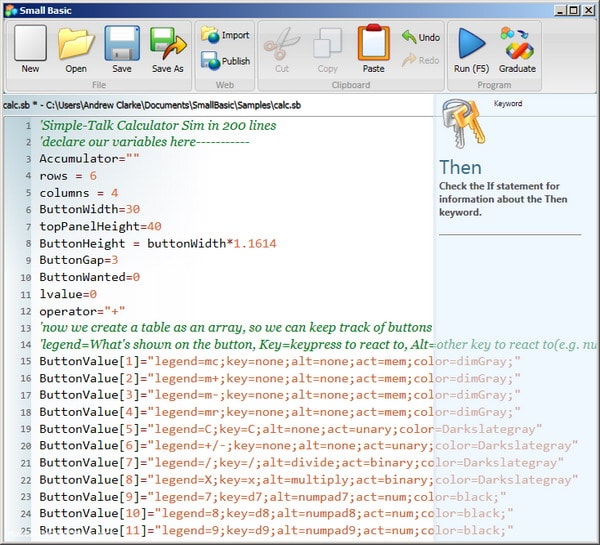Choose Save As in the File group

click(168, 49)
